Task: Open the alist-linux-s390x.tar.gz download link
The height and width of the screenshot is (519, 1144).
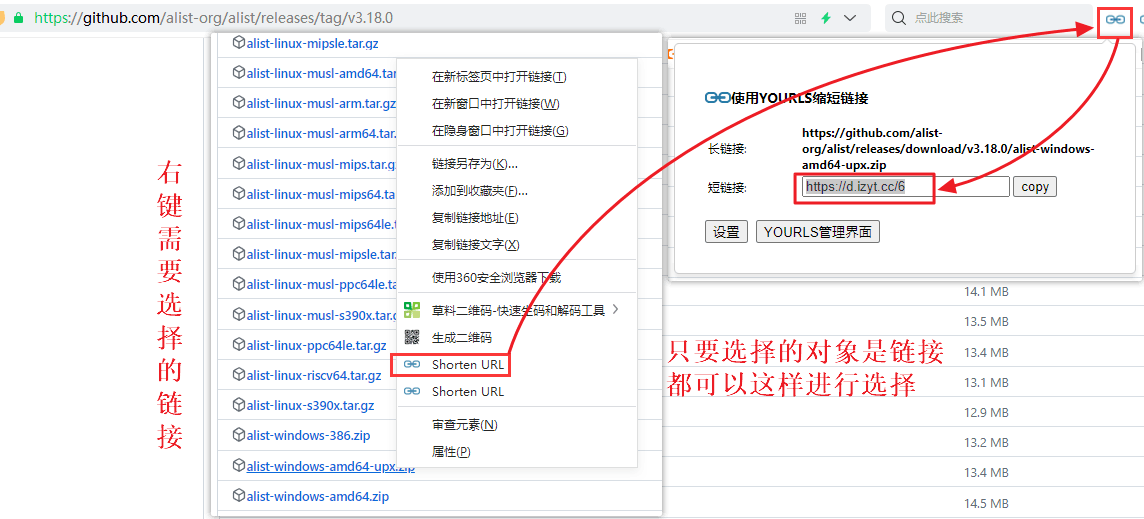Action: click(310, 405)
